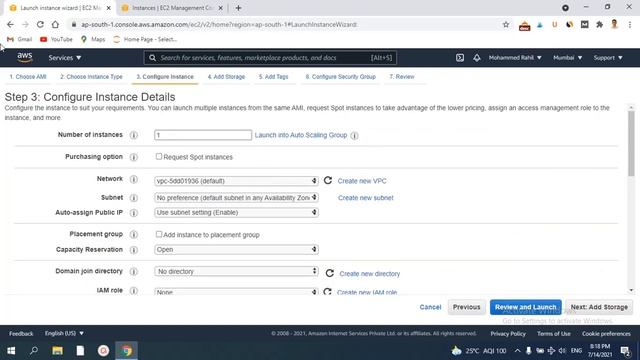The width and height of the screenshot is (640, 360).
Task: Click Number of instances input field
Action: pyautogui.click(x=203, y=135)
